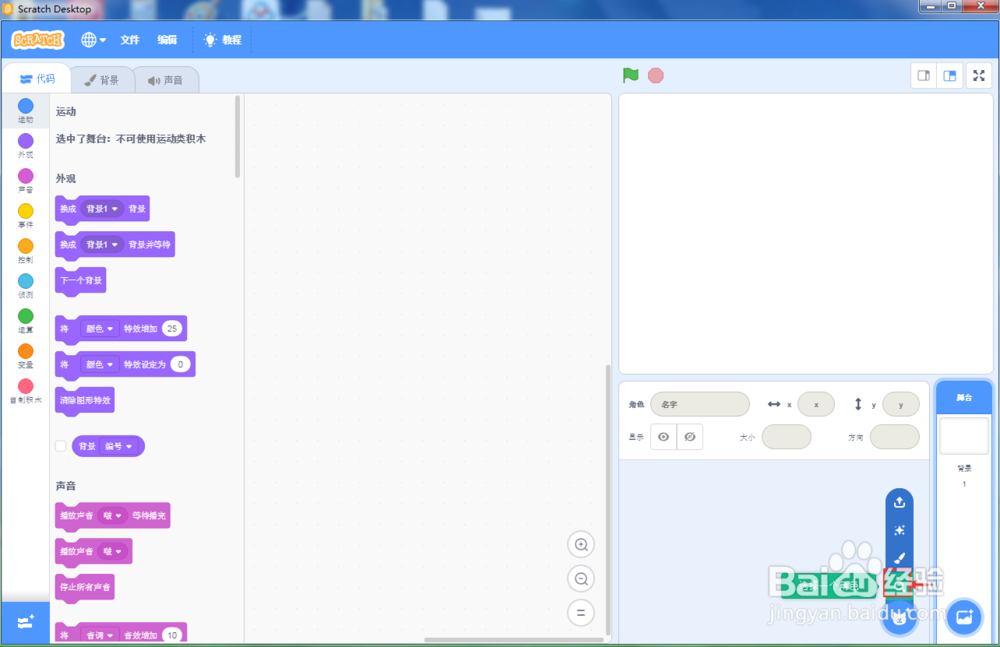Image resolution: width=1000 pixels, height=647 pixels.
Task: Select the Motion (运动) block category
Action: pos(25,112)
